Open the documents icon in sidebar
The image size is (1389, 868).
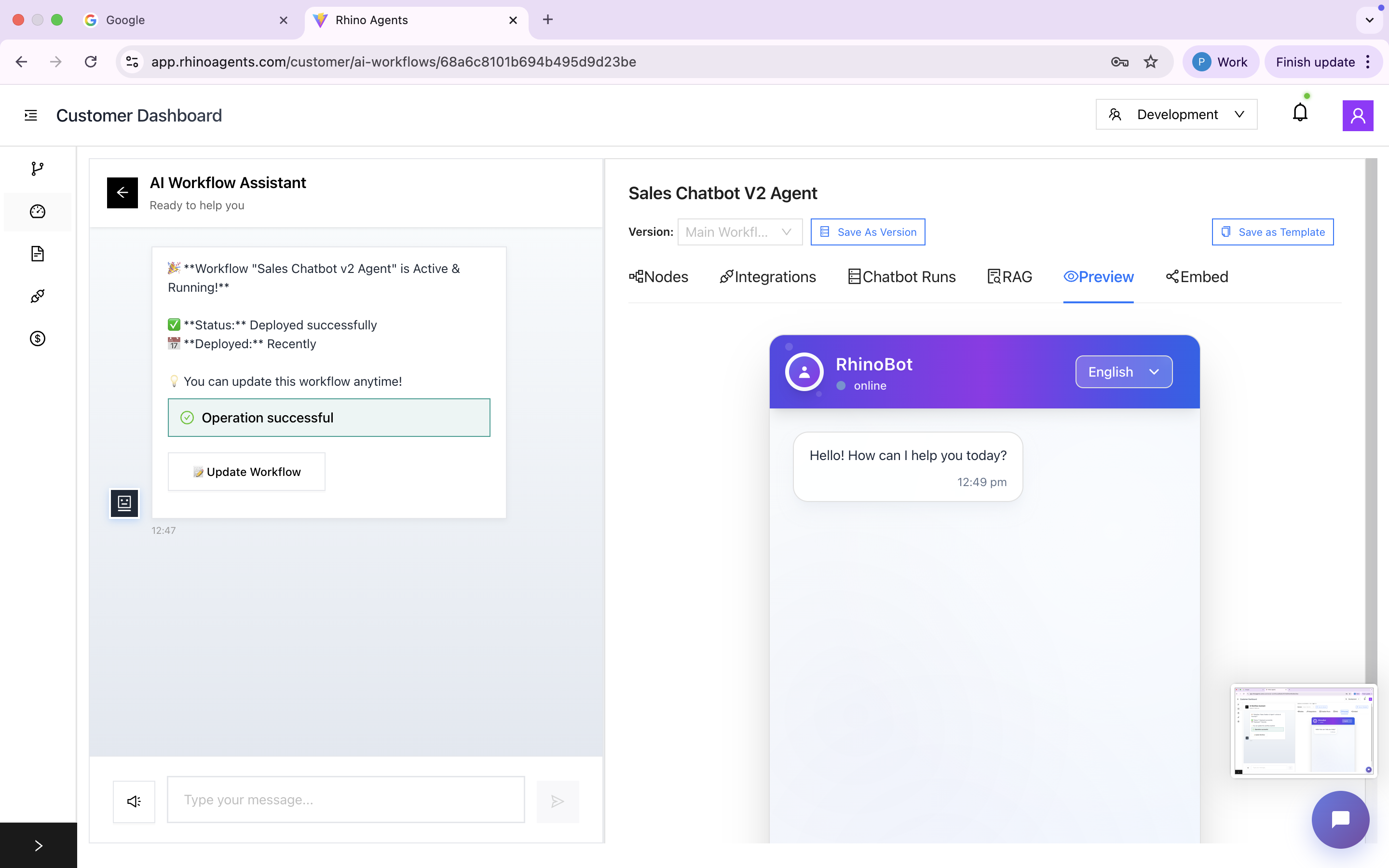[x=37, y=254]
